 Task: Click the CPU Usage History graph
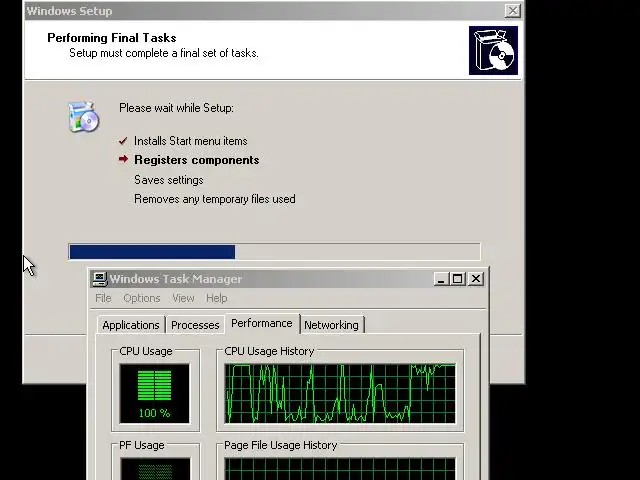pos(340,393)
